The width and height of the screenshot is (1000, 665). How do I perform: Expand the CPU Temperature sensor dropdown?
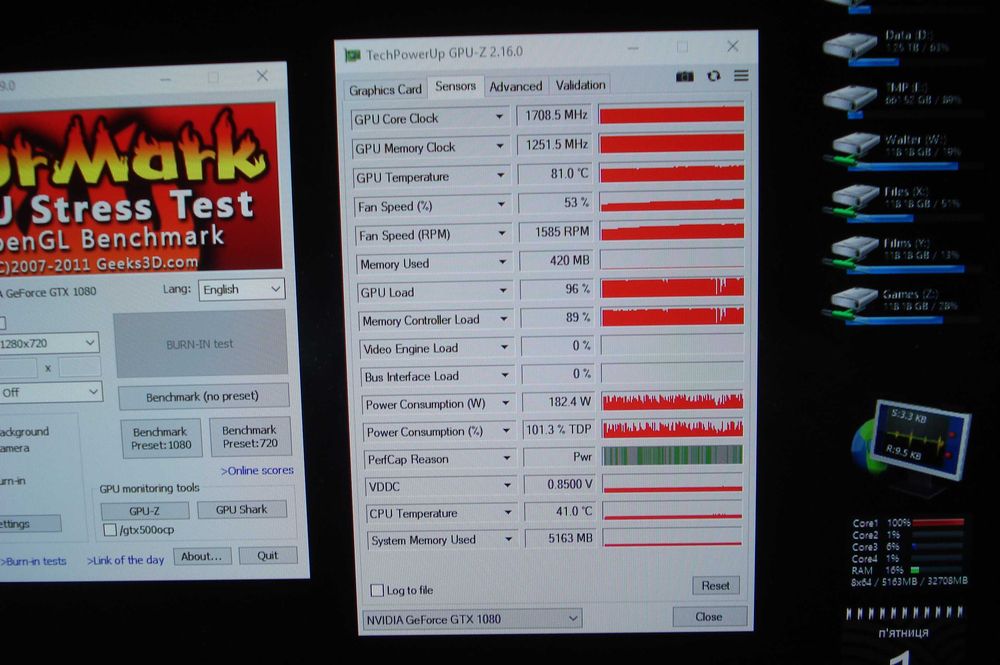508,513
